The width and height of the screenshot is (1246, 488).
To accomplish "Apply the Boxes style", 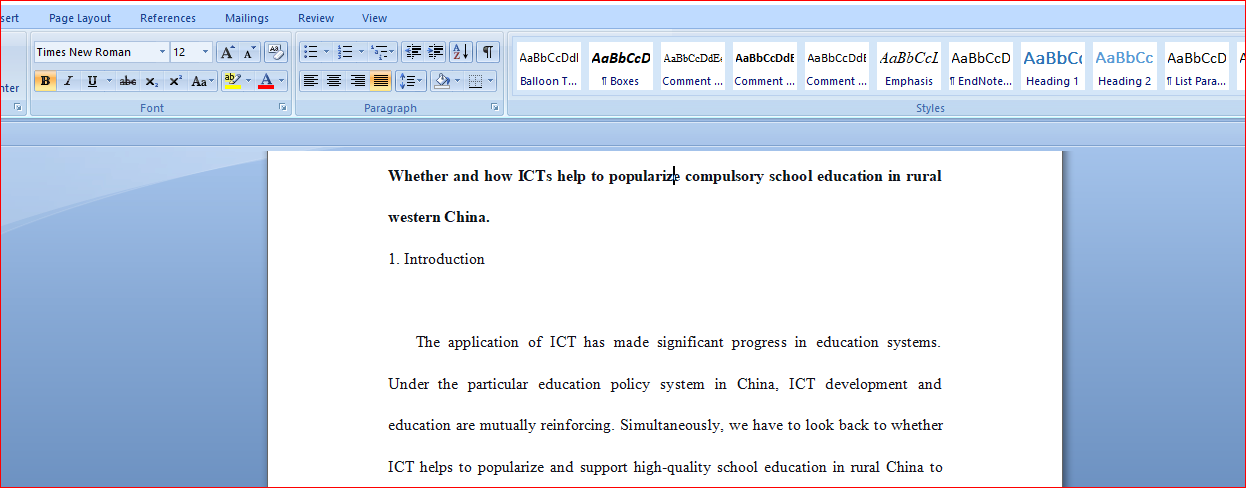I will [x=621, y=67].
